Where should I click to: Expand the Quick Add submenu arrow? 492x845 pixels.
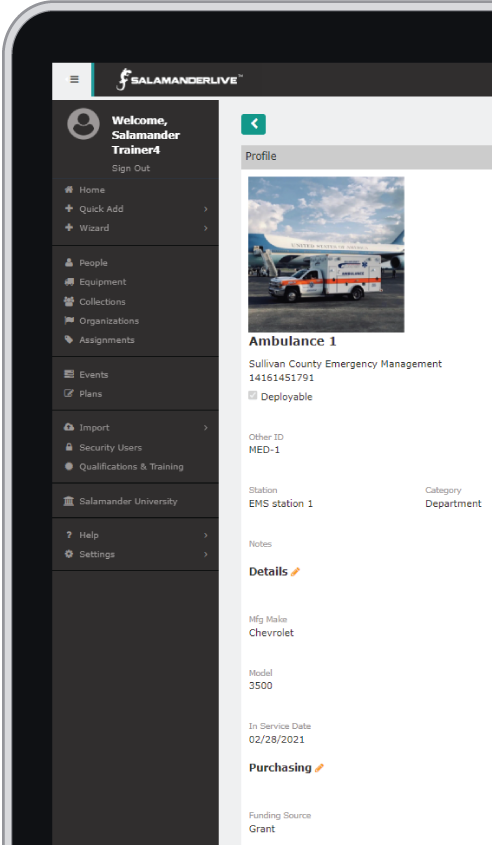click(206, 209)
